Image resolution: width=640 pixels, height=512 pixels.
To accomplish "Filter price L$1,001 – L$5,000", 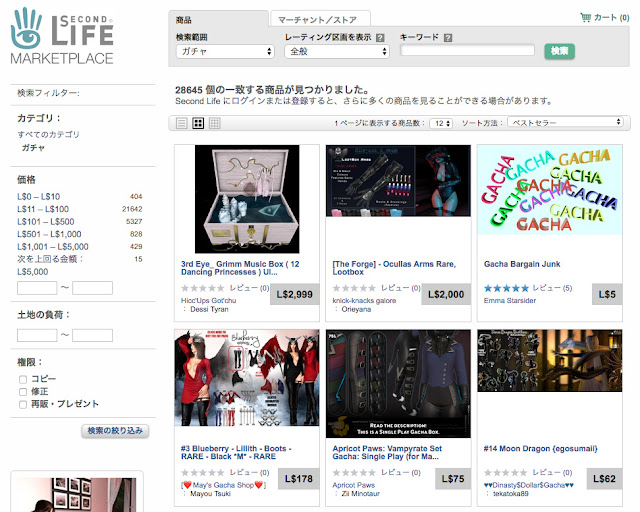I will pos(53,247).
